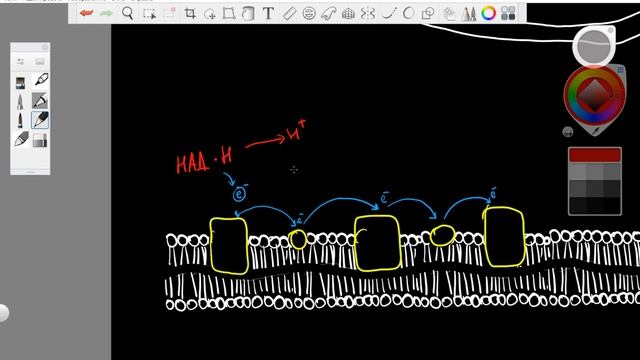Toggle Steady Stroke tool
640x360 pixels.
tap(389, 13)
